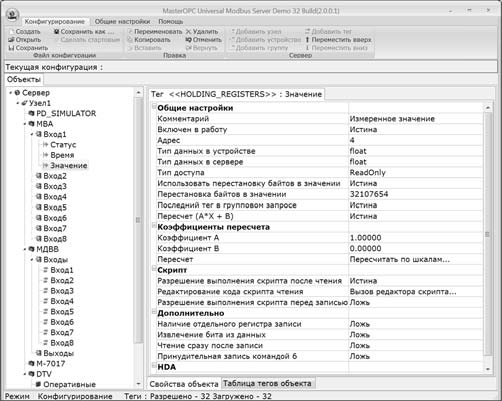This screenshot has width=502, height=401.
Task: Click the Коэффициент A value field
Action: [x=415, y=238]
